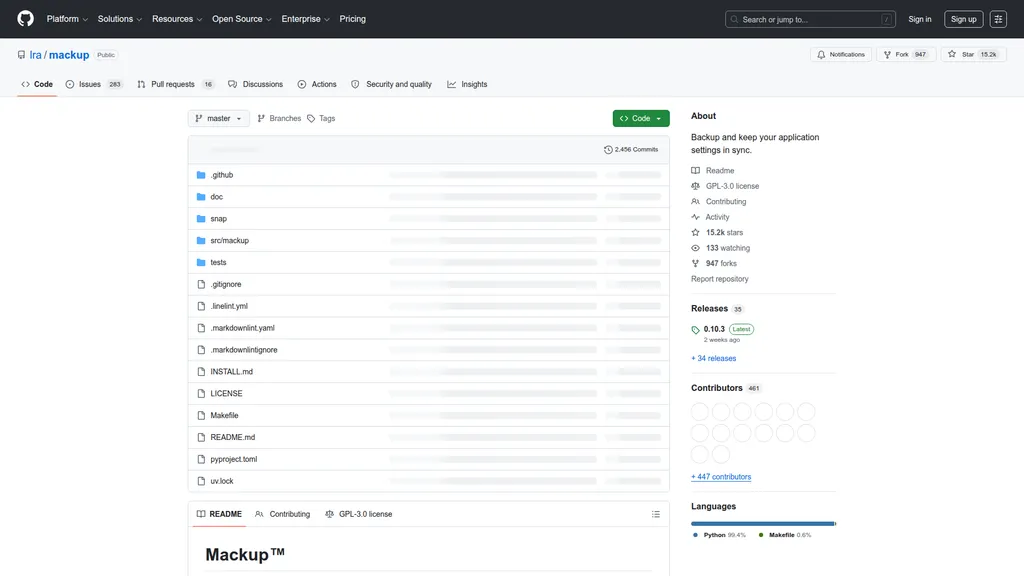Image resolution: width=1024 pixels, height=576 pixels.
Task: Click the watching eye icon
Action: (x=696, y=248)
